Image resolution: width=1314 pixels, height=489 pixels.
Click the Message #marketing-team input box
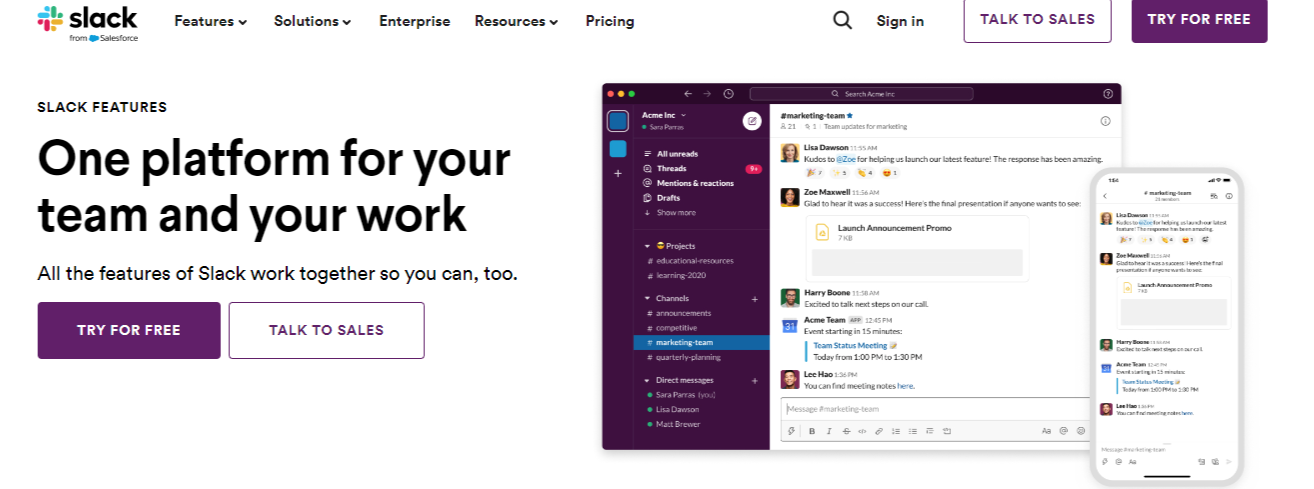coord(936,409)
